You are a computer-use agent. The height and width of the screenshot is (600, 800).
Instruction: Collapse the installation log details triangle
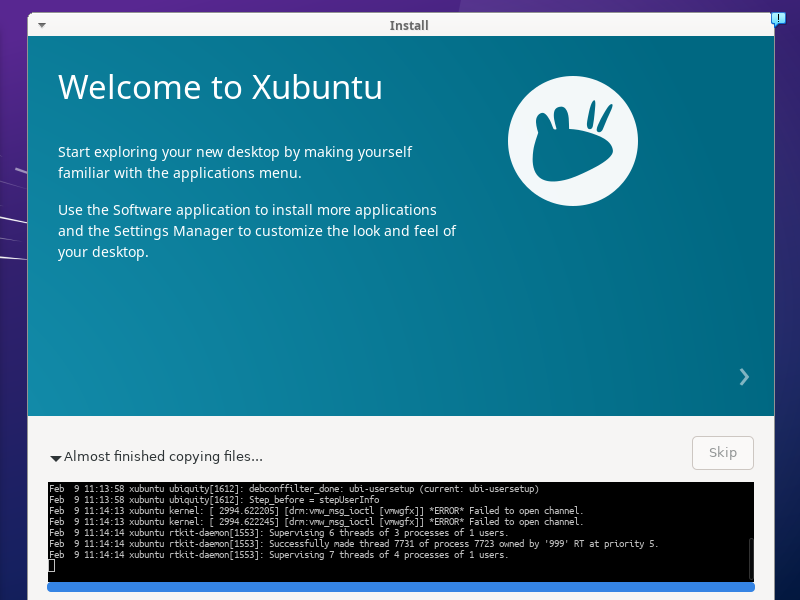click(x=56, y=458)
